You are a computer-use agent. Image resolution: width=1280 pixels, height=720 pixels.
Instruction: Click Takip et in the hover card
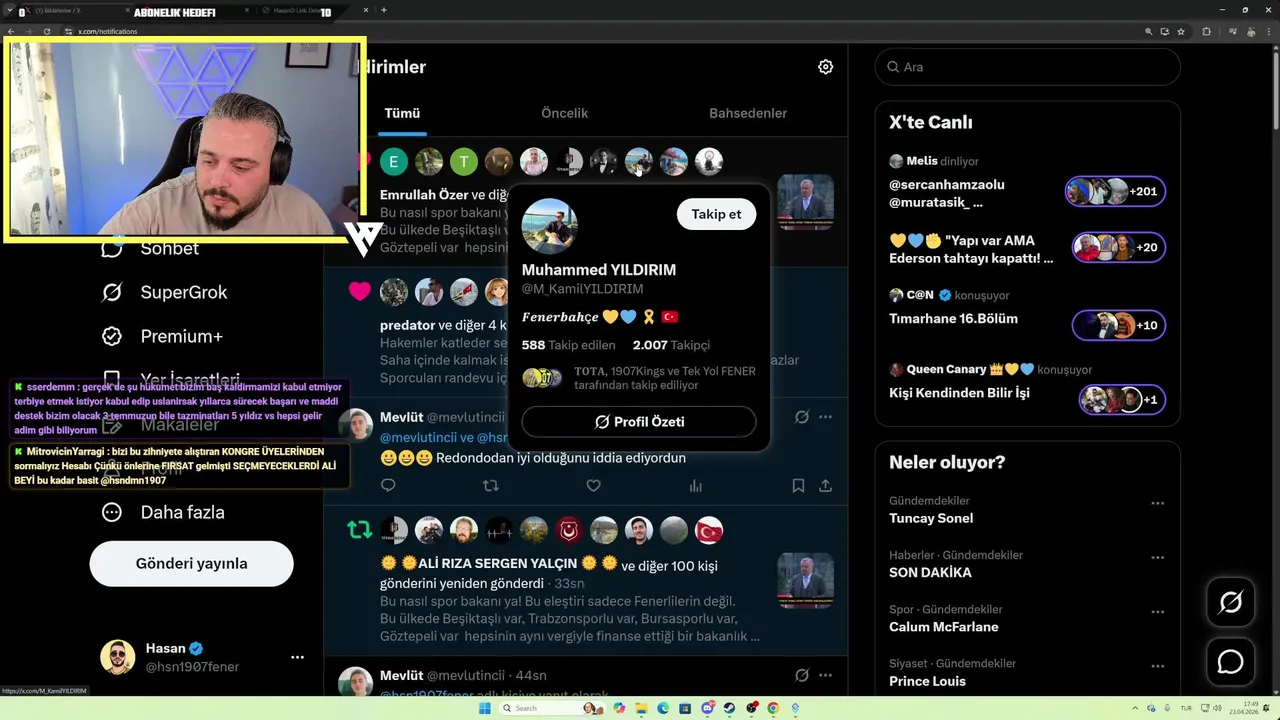click(716, 214)
